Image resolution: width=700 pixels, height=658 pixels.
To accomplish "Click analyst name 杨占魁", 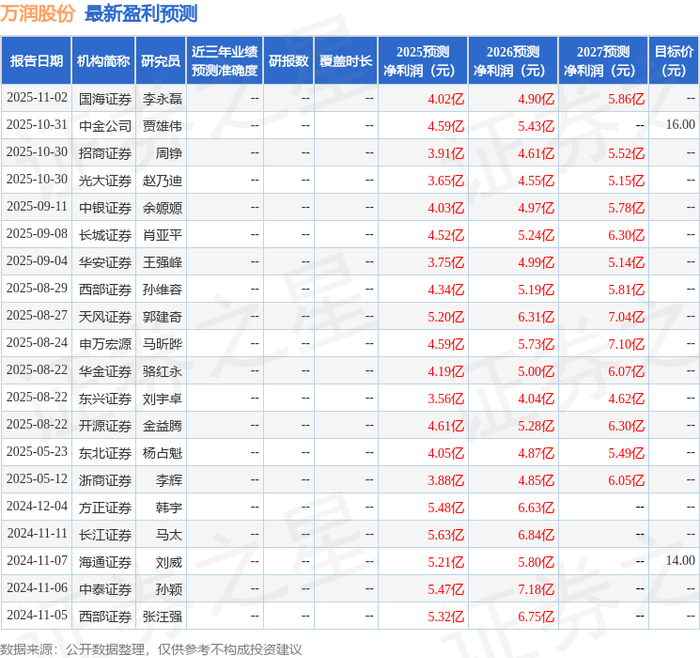I will click(x=162, y=452).
